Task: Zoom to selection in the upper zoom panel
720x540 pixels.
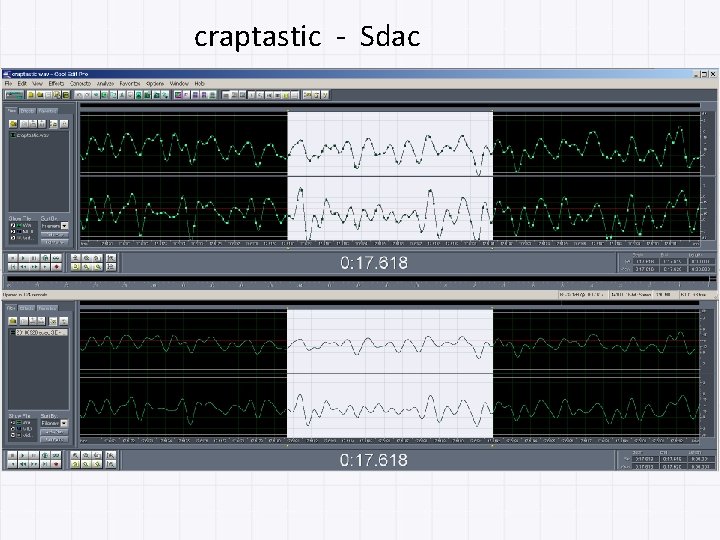Action: 75,267
